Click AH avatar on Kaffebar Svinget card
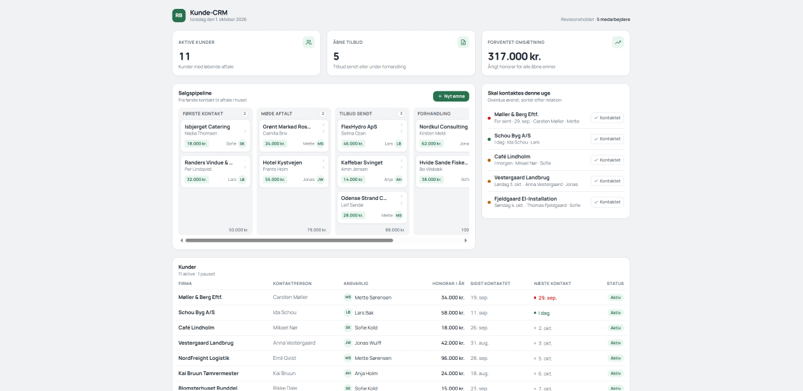This screenshot has height=391, width=803. [x=399, y=180]
